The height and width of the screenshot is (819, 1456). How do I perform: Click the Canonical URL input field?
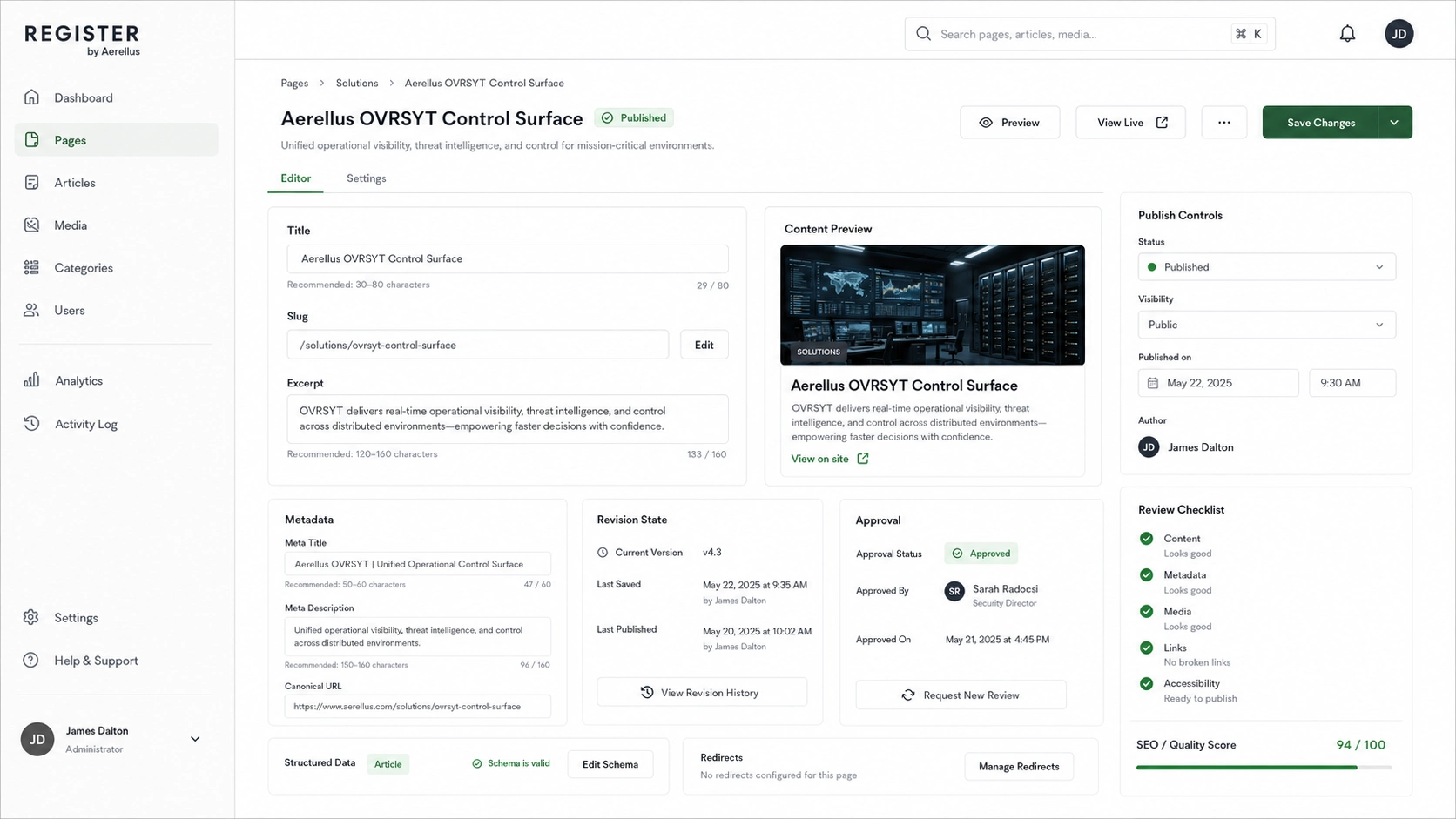[418, 706]
